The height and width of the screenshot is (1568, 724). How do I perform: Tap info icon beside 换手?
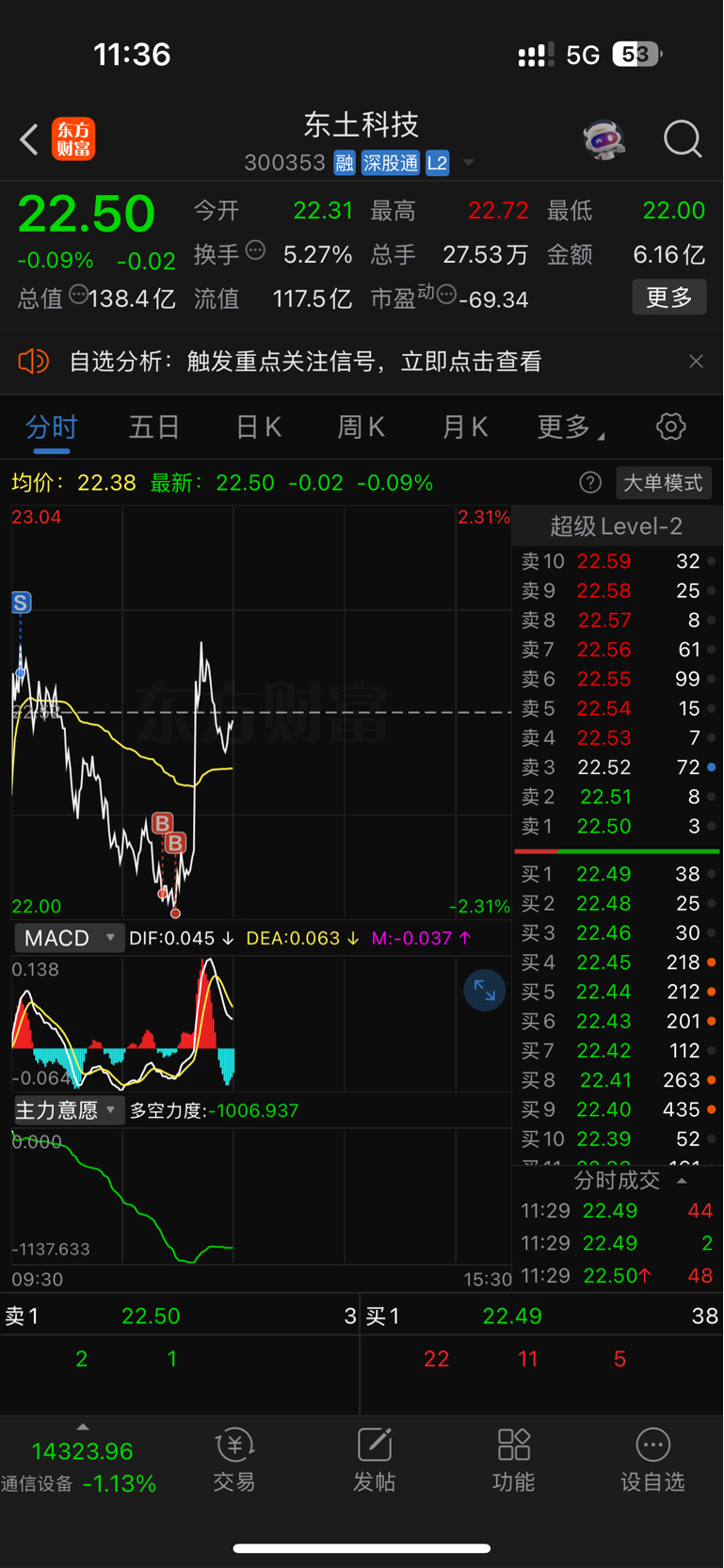(255, 251)
